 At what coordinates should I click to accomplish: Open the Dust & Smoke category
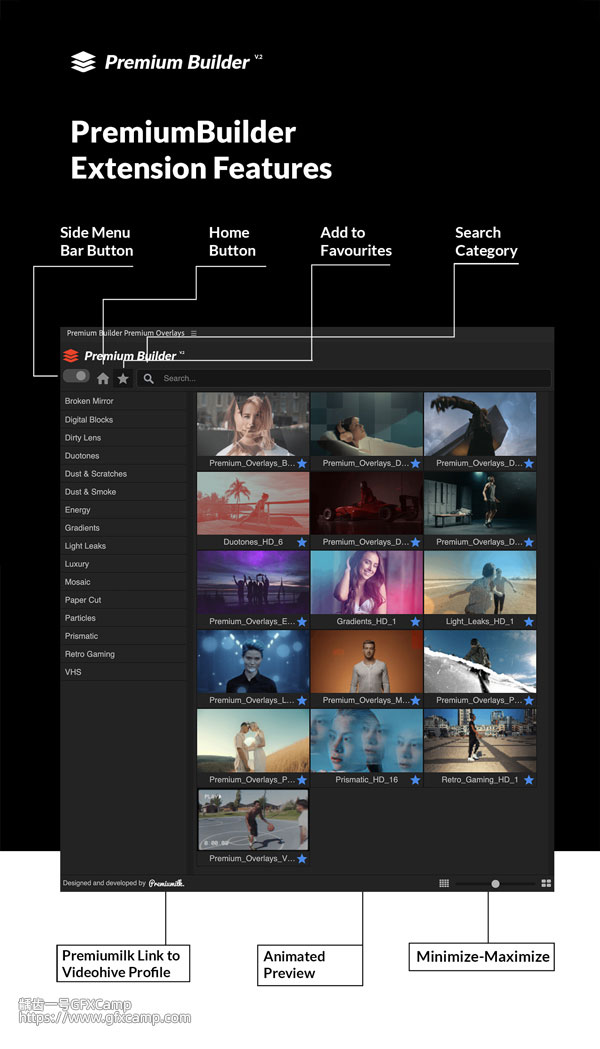pyautogui.click(x=124, y=492)
